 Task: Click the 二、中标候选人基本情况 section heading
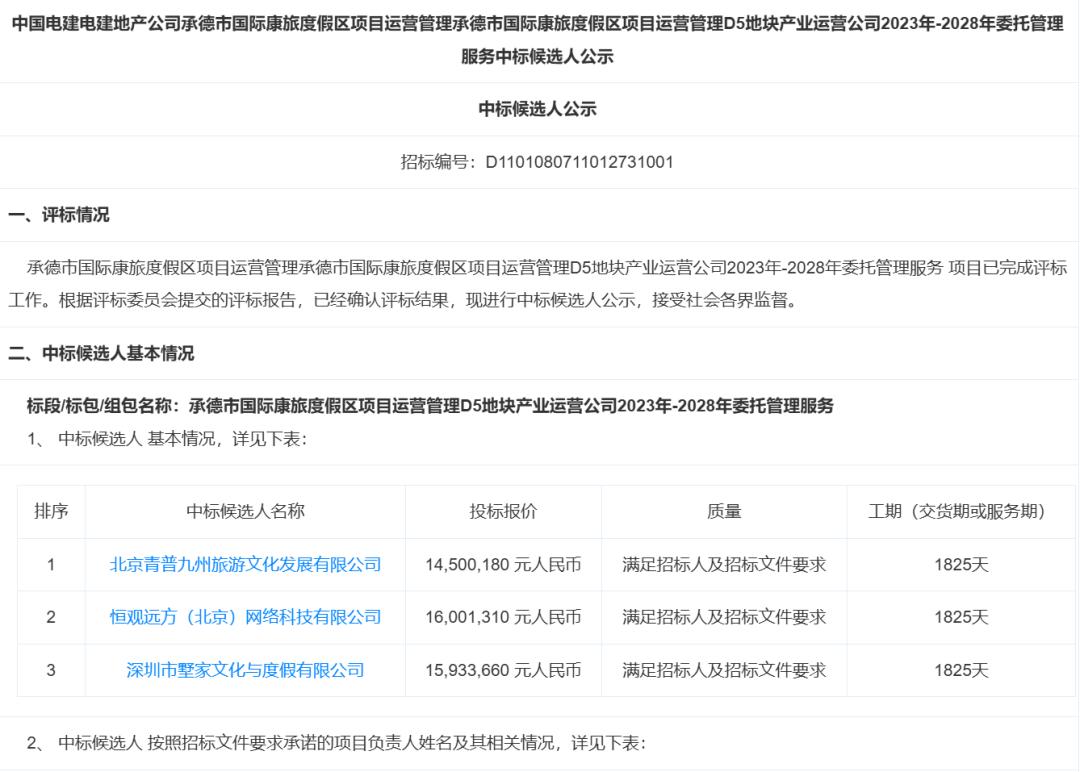101,353
